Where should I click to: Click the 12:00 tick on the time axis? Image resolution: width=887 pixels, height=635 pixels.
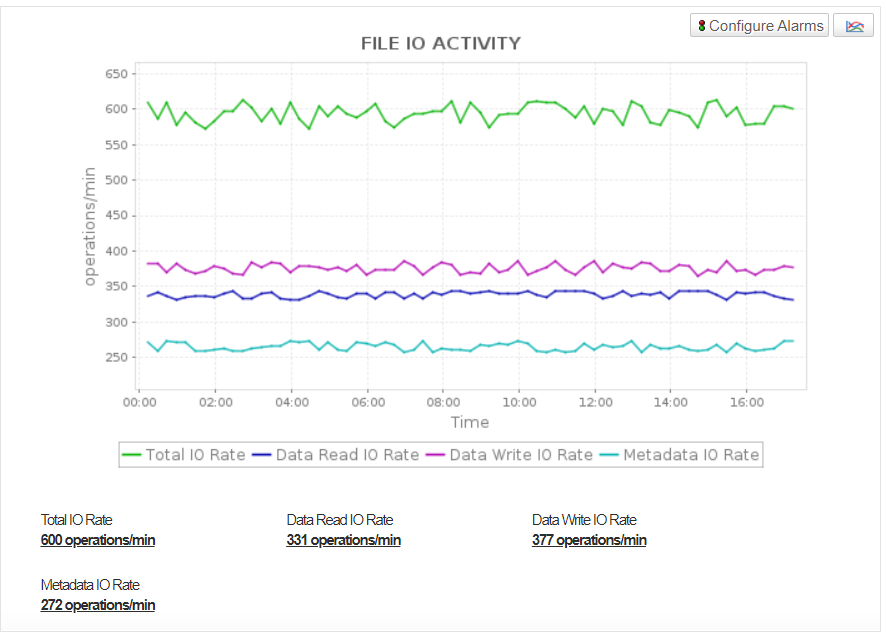[x=595, y=402]
